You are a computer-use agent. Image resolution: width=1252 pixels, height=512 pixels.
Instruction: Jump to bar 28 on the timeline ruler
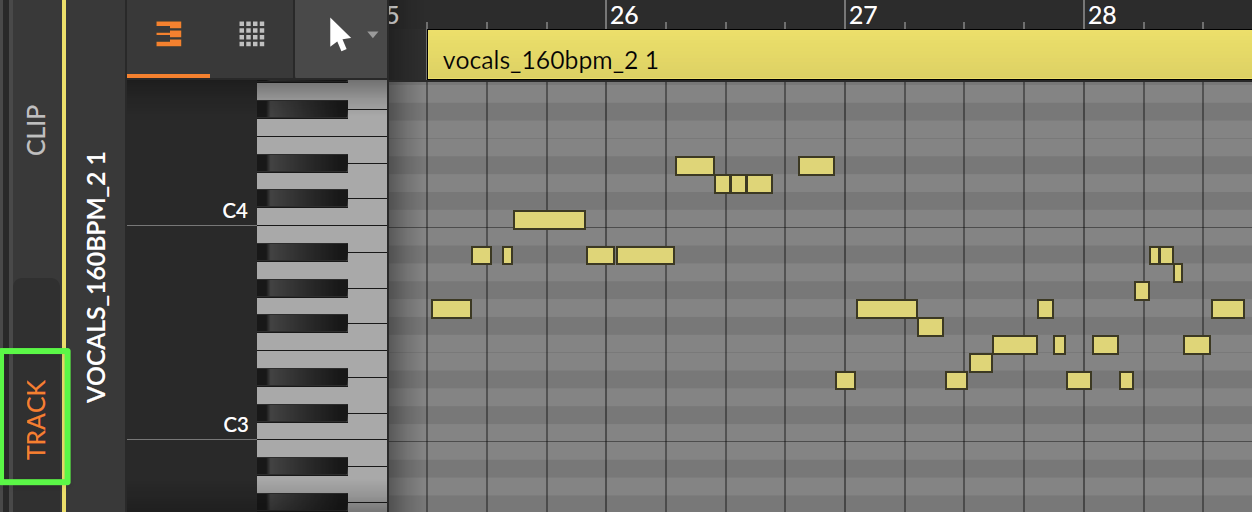[x=1102, y=15]
